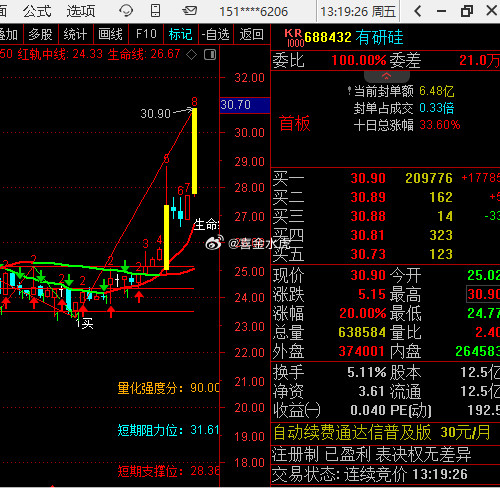500x488 pixels.
Task: Click the KR 1000 stock badge
Action: click(x=294, y=38)
